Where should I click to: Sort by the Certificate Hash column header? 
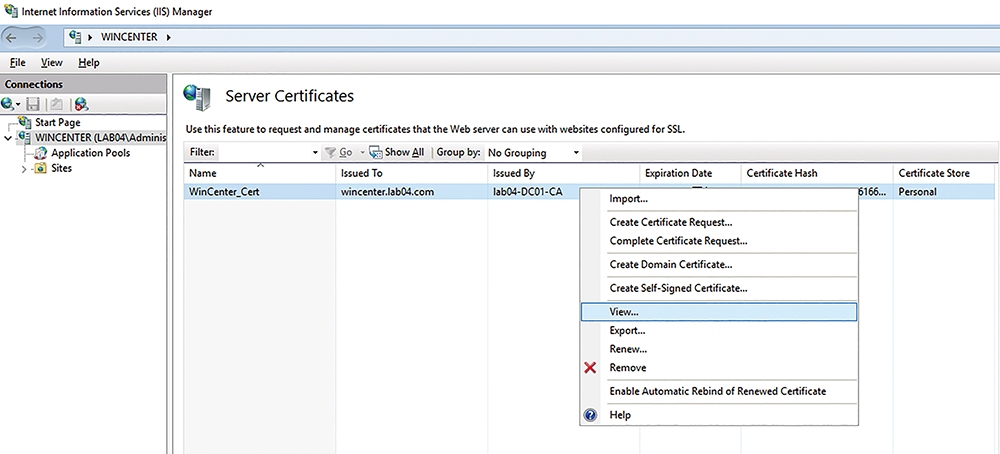[817, 173]
